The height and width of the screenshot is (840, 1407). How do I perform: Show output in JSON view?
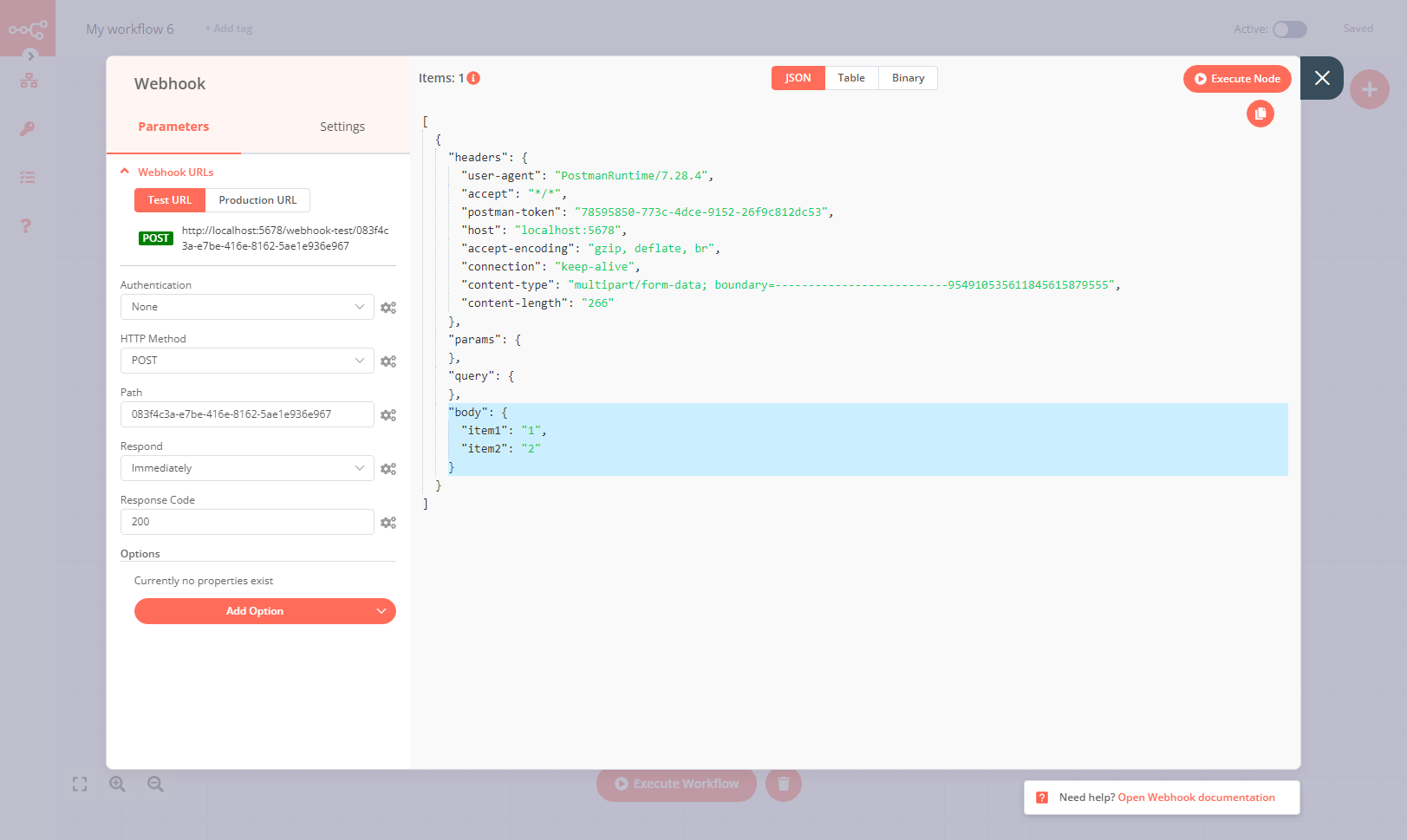tap(798, 78)
